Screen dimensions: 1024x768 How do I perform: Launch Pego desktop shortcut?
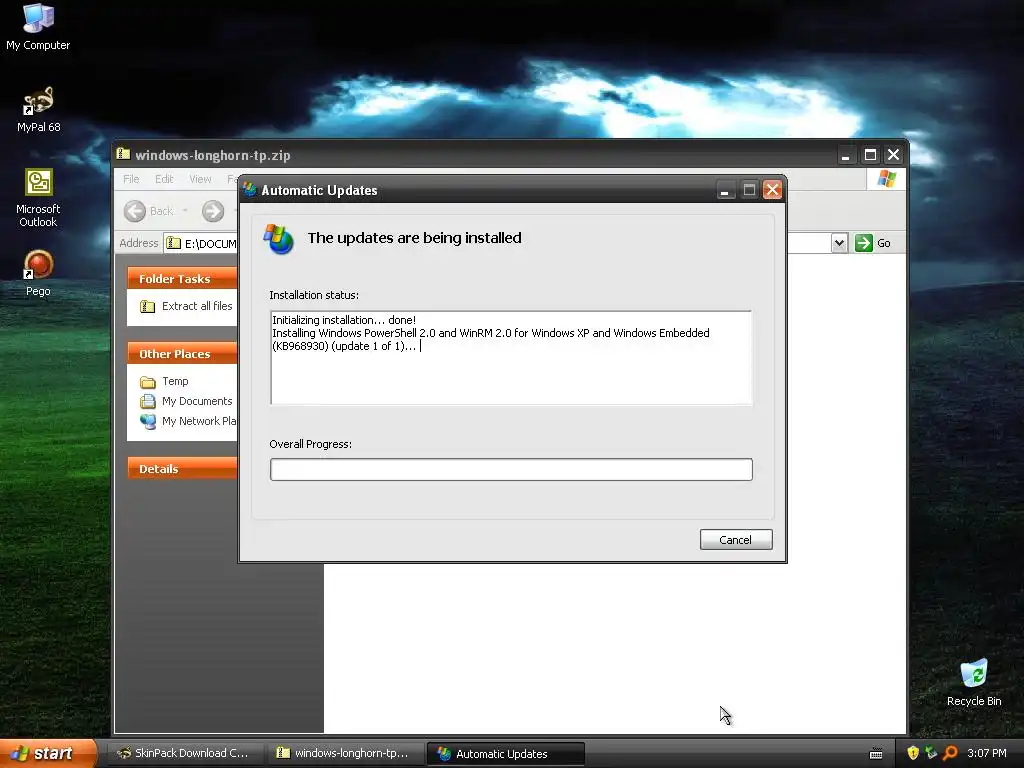38,273
